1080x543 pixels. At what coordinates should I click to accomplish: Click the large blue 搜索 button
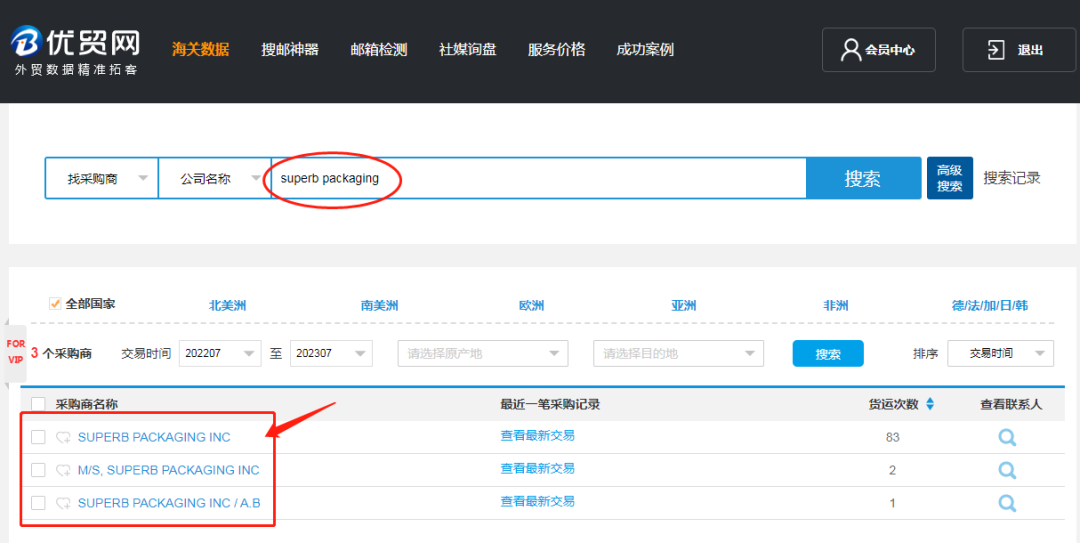coord(863,178)
